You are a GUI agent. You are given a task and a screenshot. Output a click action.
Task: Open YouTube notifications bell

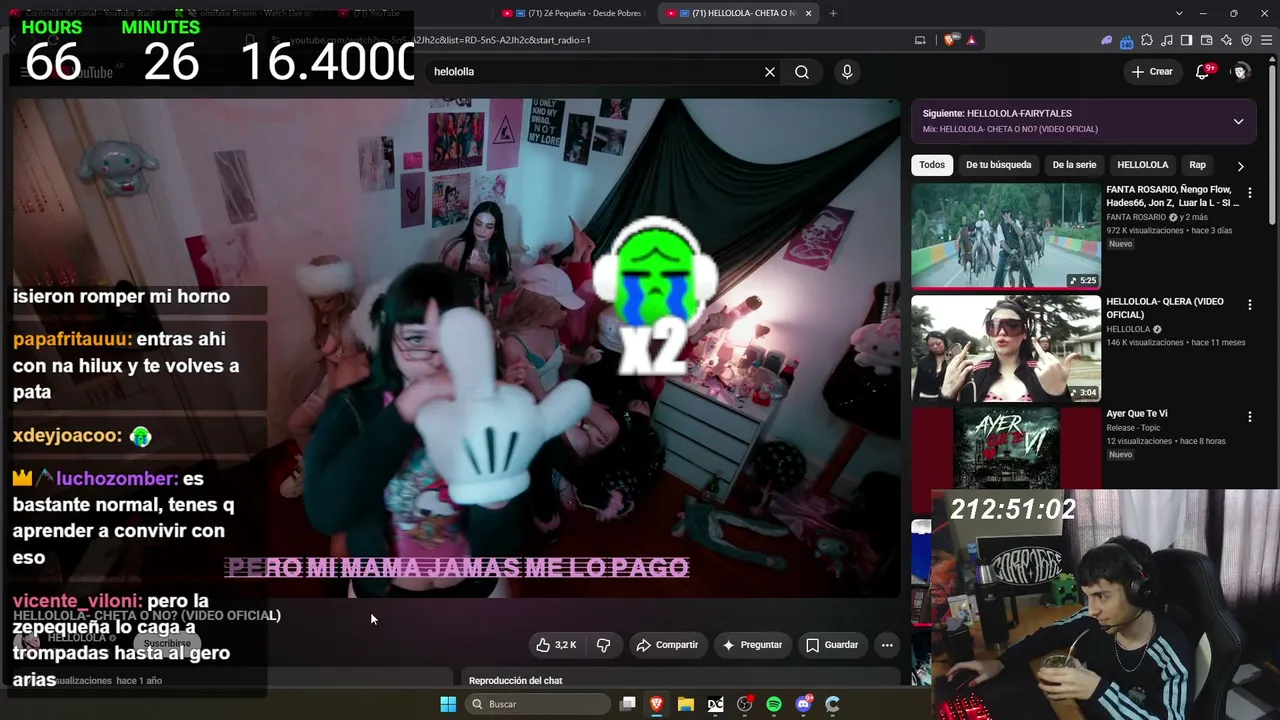1204,72
